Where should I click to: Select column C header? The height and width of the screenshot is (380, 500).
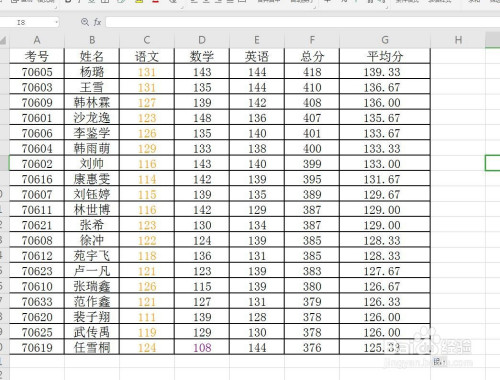pyautogui.click(x=147, y=40)
